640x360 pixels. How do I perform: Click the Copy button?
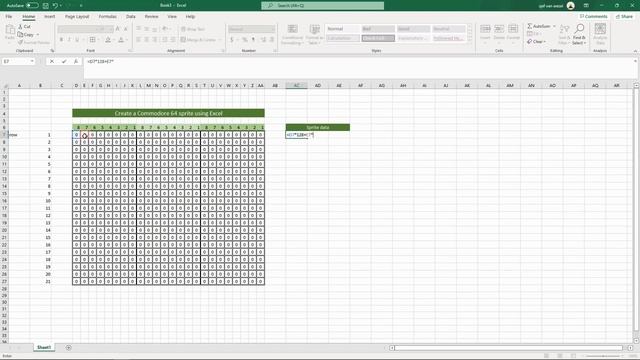coord(26,35)
